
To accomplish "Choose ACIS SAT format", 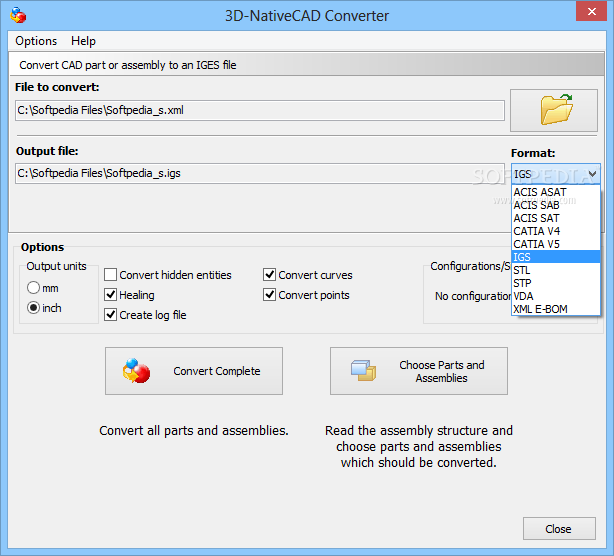I will [x=556, y=218].
